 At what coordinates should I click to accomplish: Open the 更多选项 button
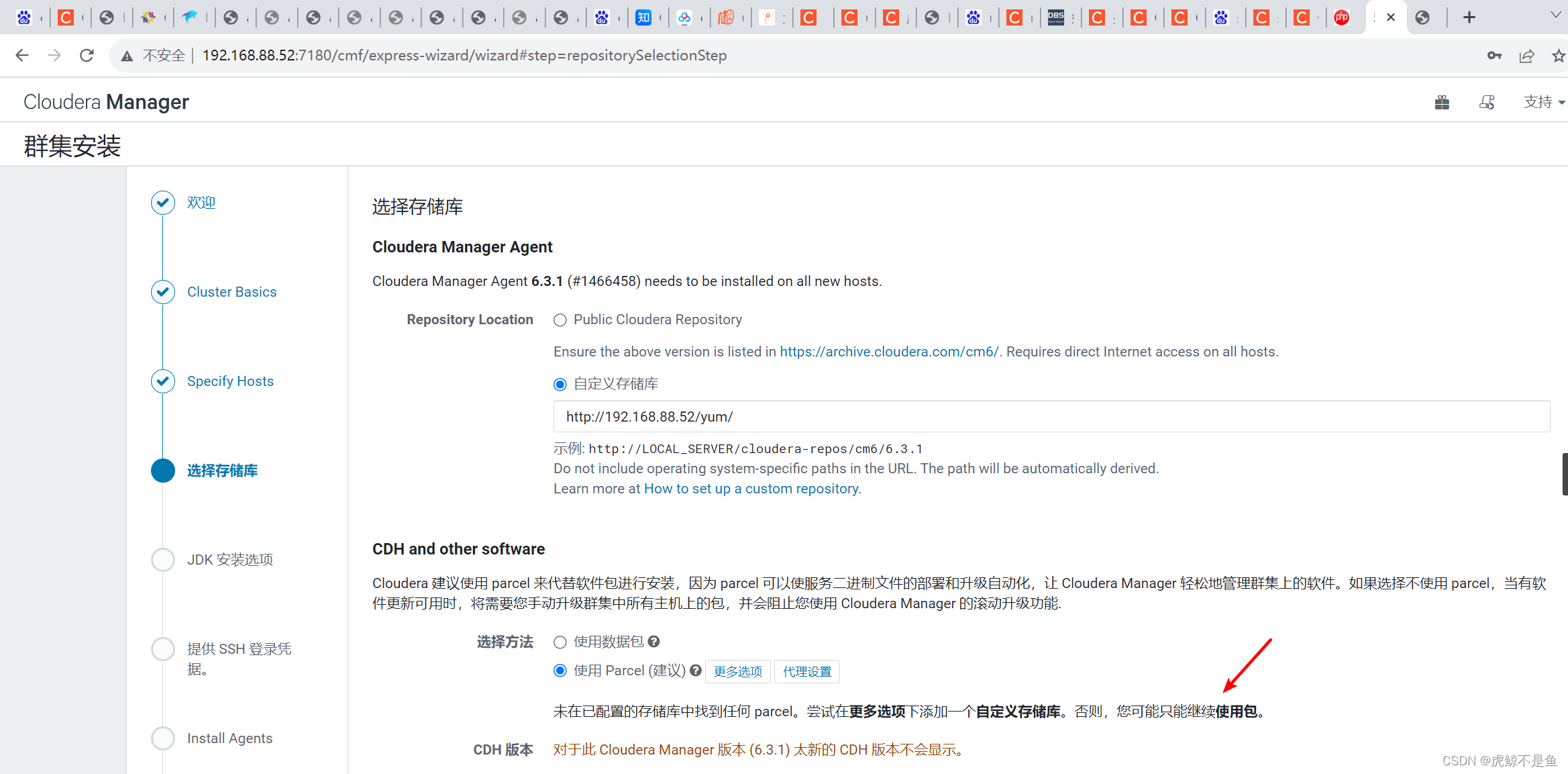(x=737, y=671)
